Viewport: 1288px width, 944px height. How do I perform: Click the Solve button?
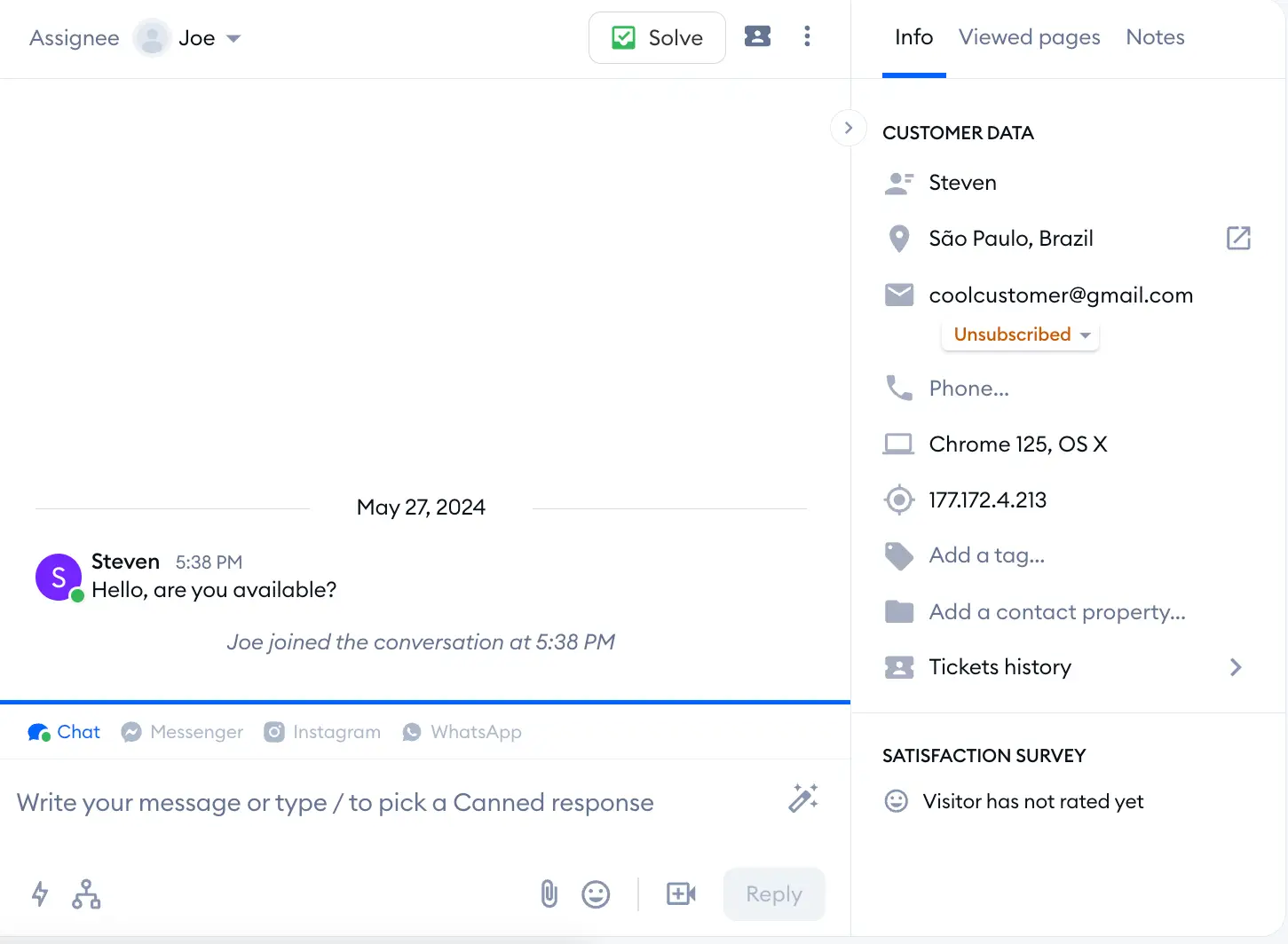[x=657, y=37]
